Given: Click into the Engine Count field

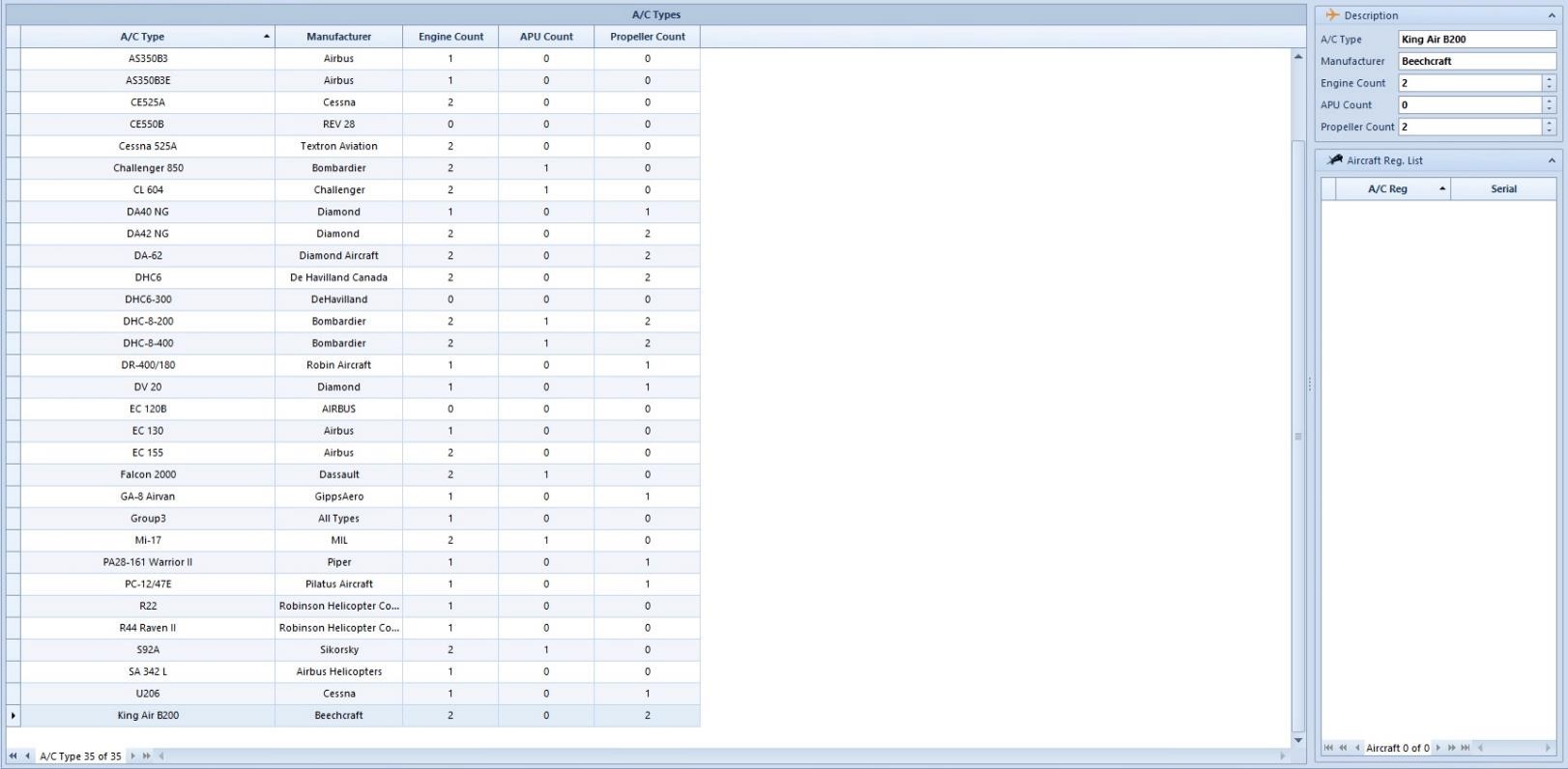Looking at the screenshot, I should pos(1470,83).
